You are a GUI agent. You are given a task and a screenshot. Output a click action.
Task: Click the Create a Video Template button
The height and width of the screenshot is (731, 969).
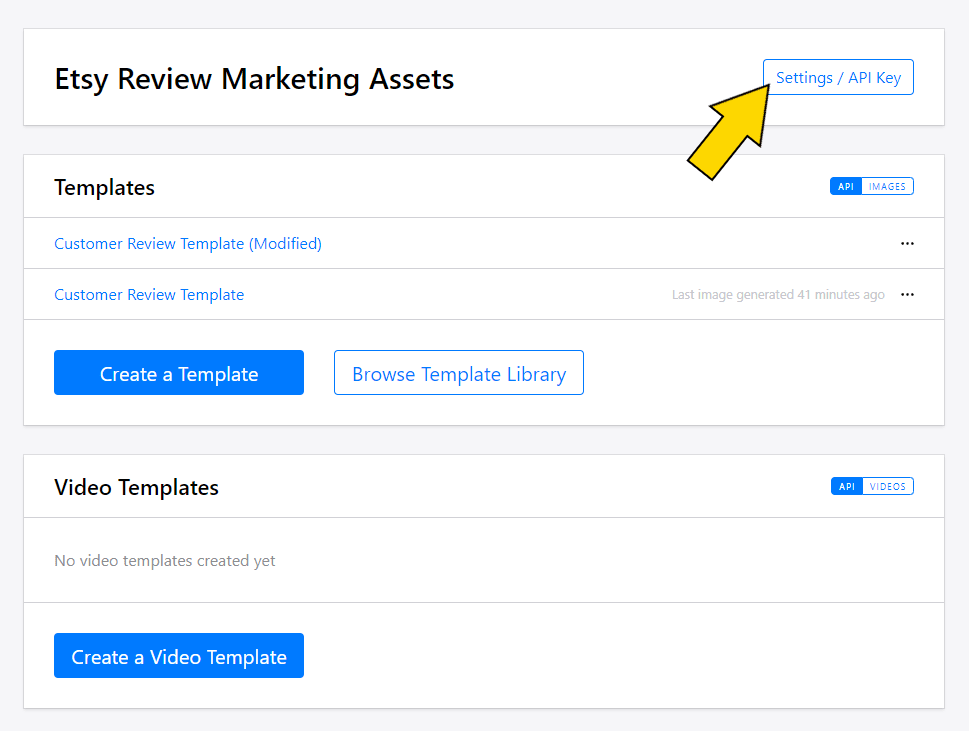point(179,656)
